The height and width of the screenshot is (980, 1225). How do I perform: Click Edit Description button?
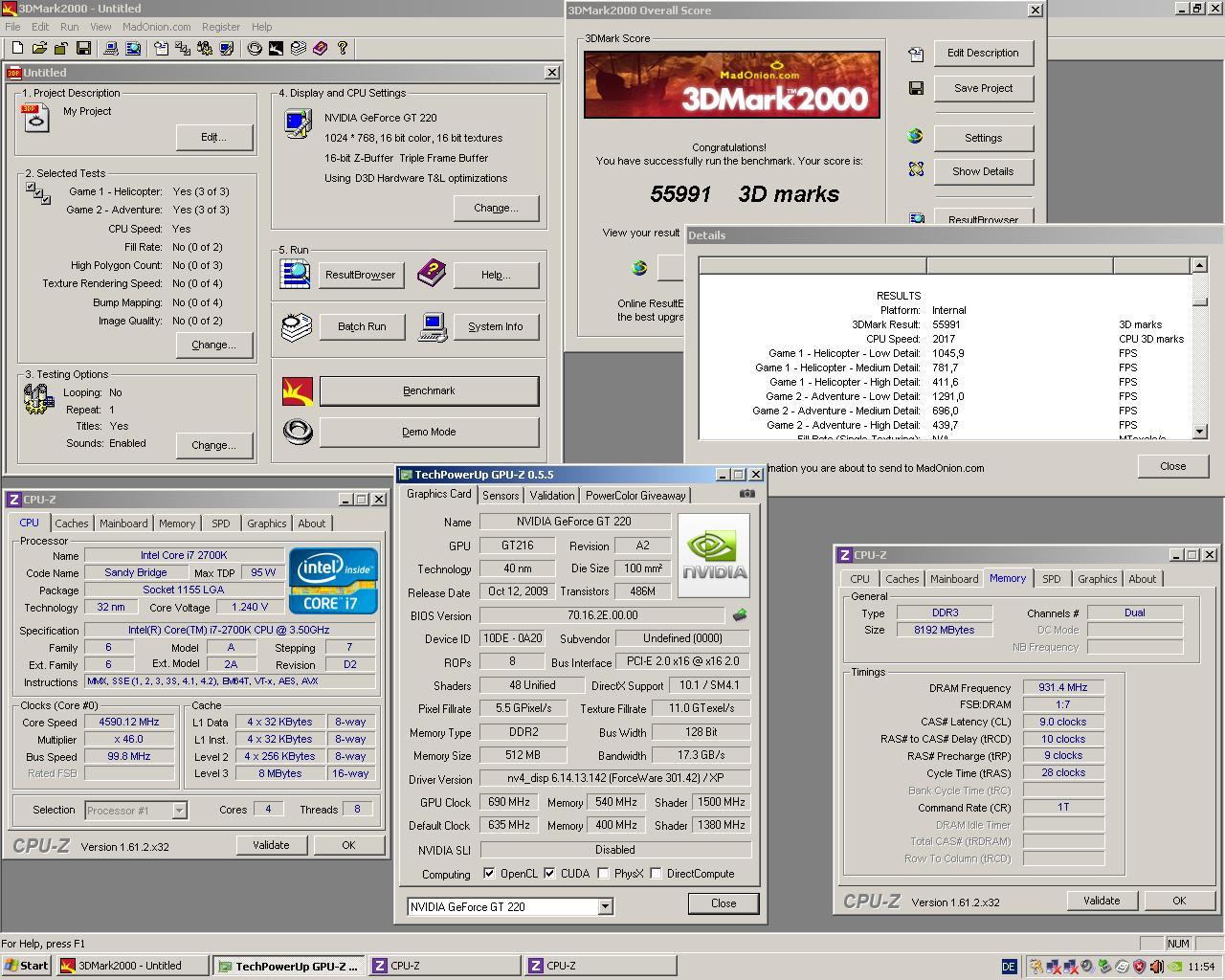[983, 53]
